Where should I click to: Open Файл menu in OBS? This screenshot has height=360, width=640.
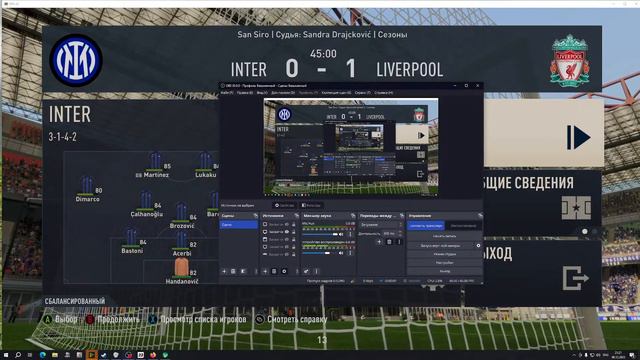click(x=227, y=93)
